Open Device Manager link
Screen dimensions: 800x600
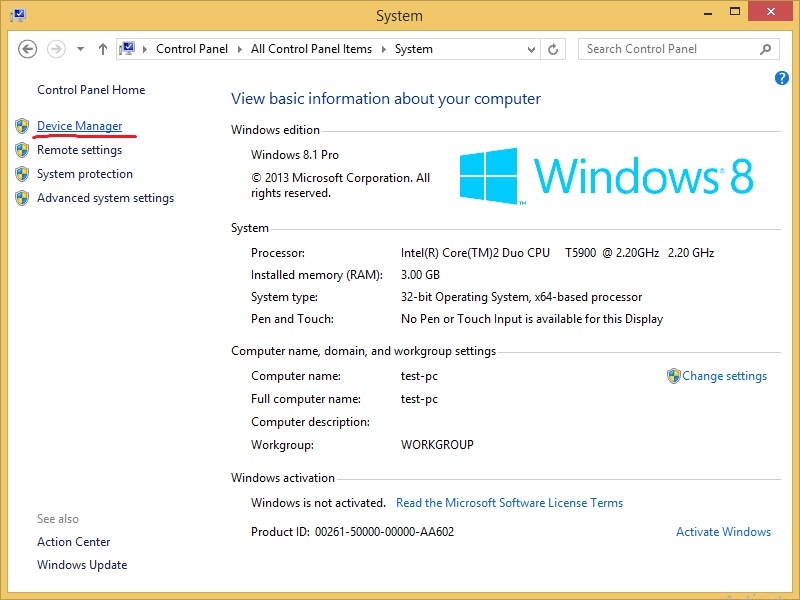80,126
